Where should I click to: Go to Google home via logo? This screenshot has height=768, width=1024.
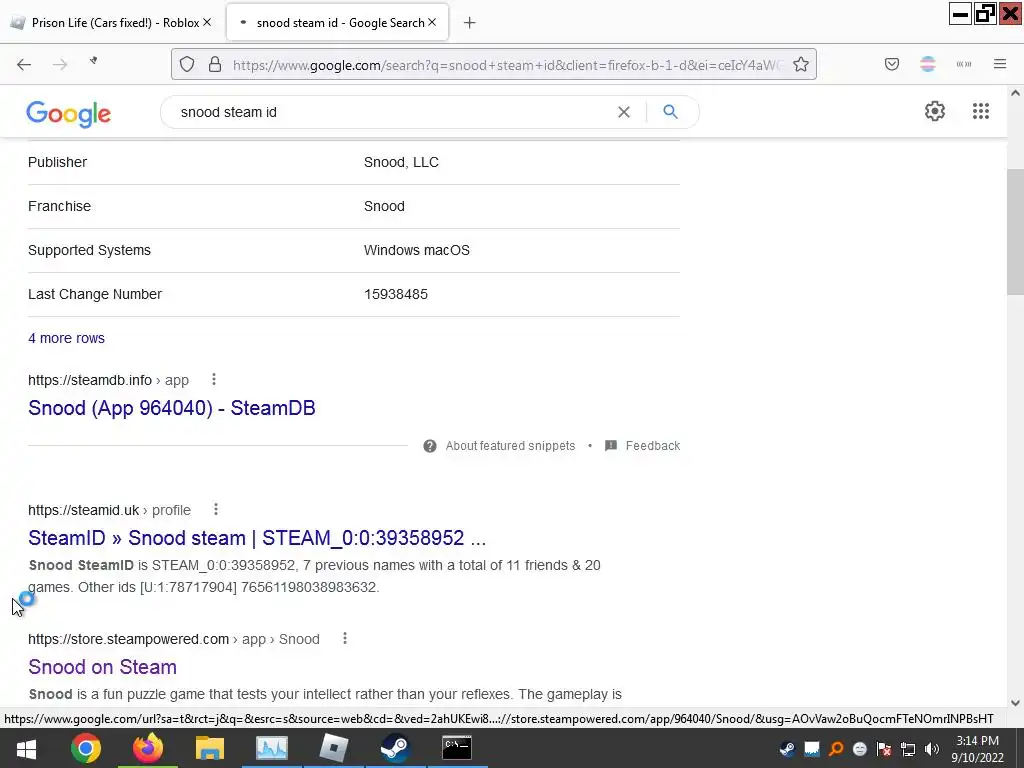(69, 114)
